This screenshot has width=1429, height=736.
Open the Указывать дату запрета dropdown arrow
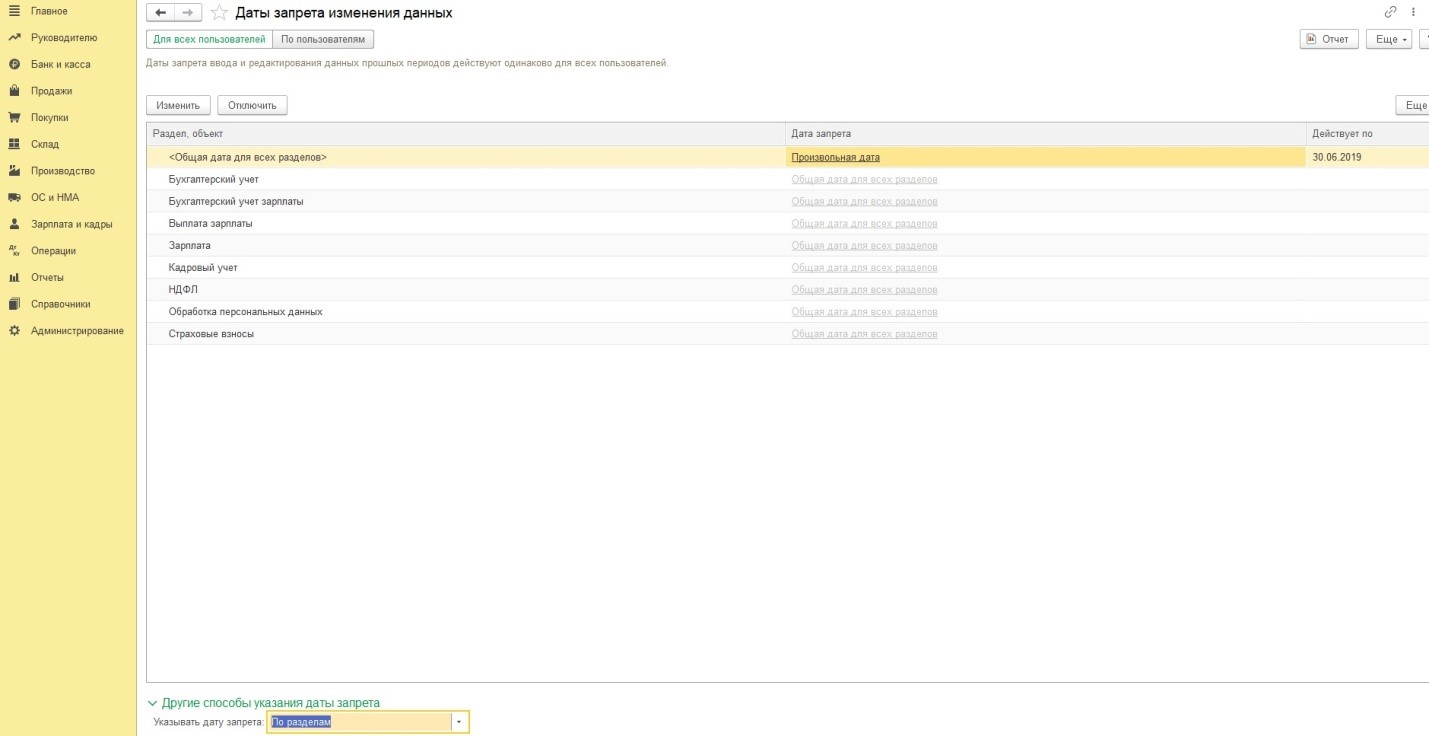click(459, 722)
